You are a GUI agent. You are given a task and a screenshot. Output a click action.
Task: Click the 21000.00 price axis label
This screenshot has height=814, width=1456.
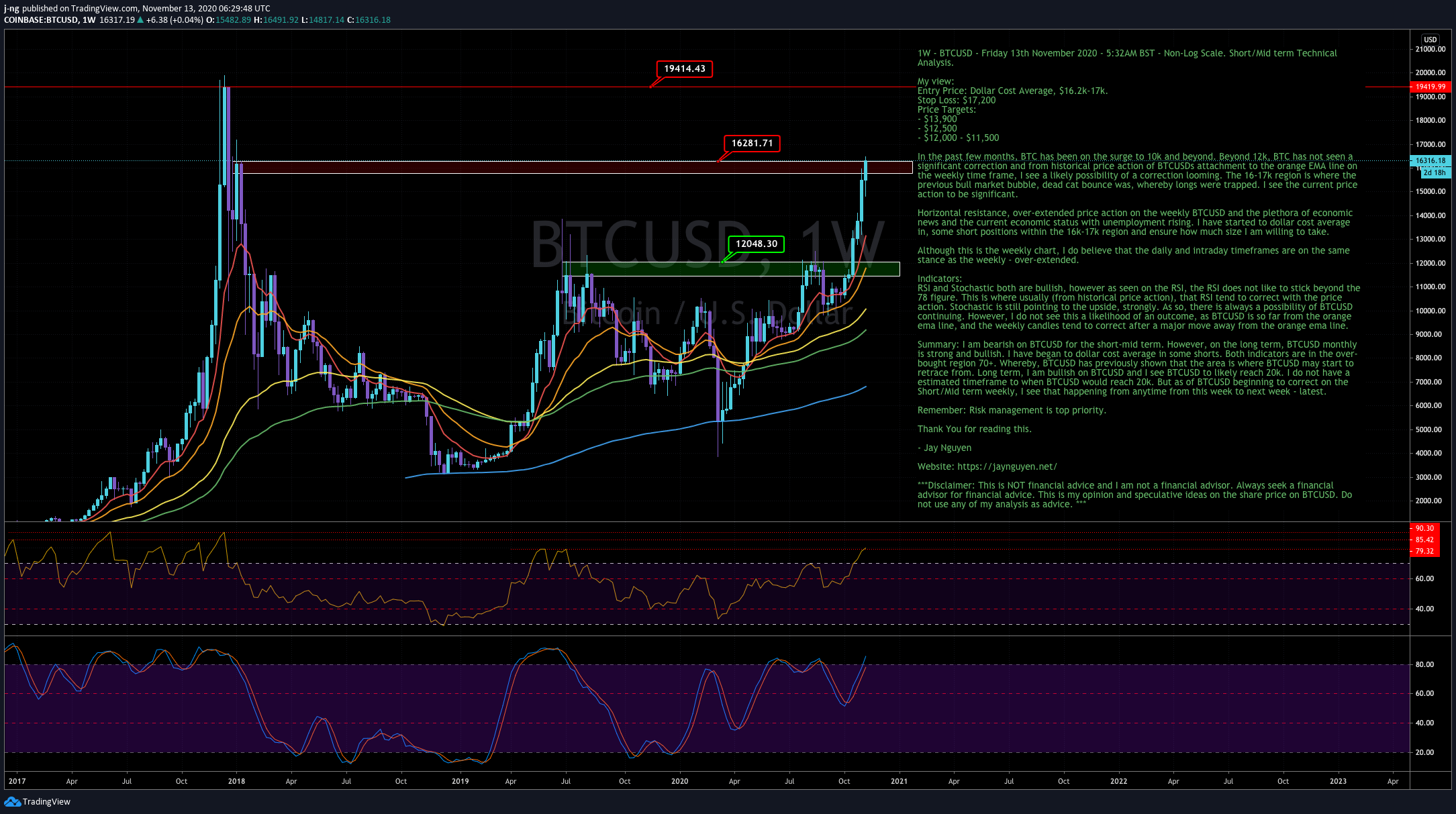click(x=1430, y=49)
